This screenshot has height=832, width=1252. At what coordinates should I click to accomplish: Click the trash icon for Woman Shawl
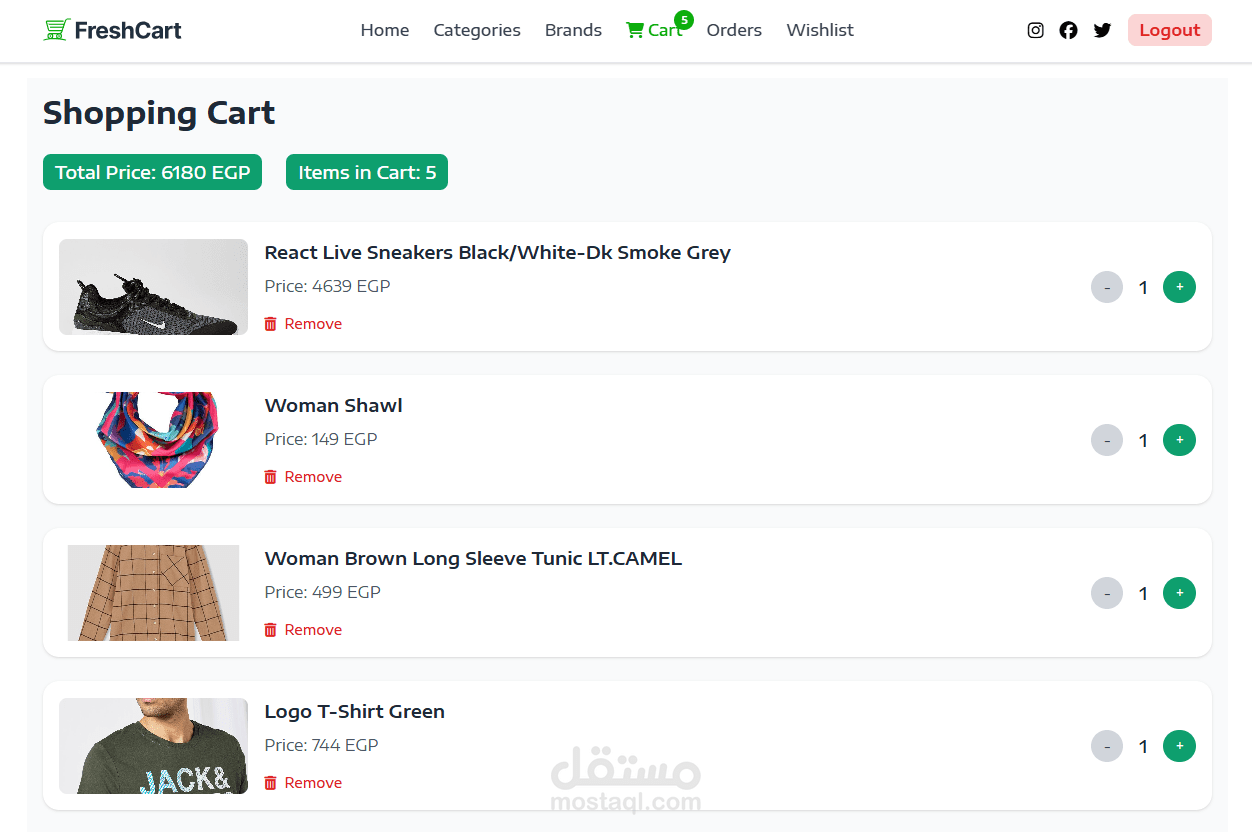270,477
